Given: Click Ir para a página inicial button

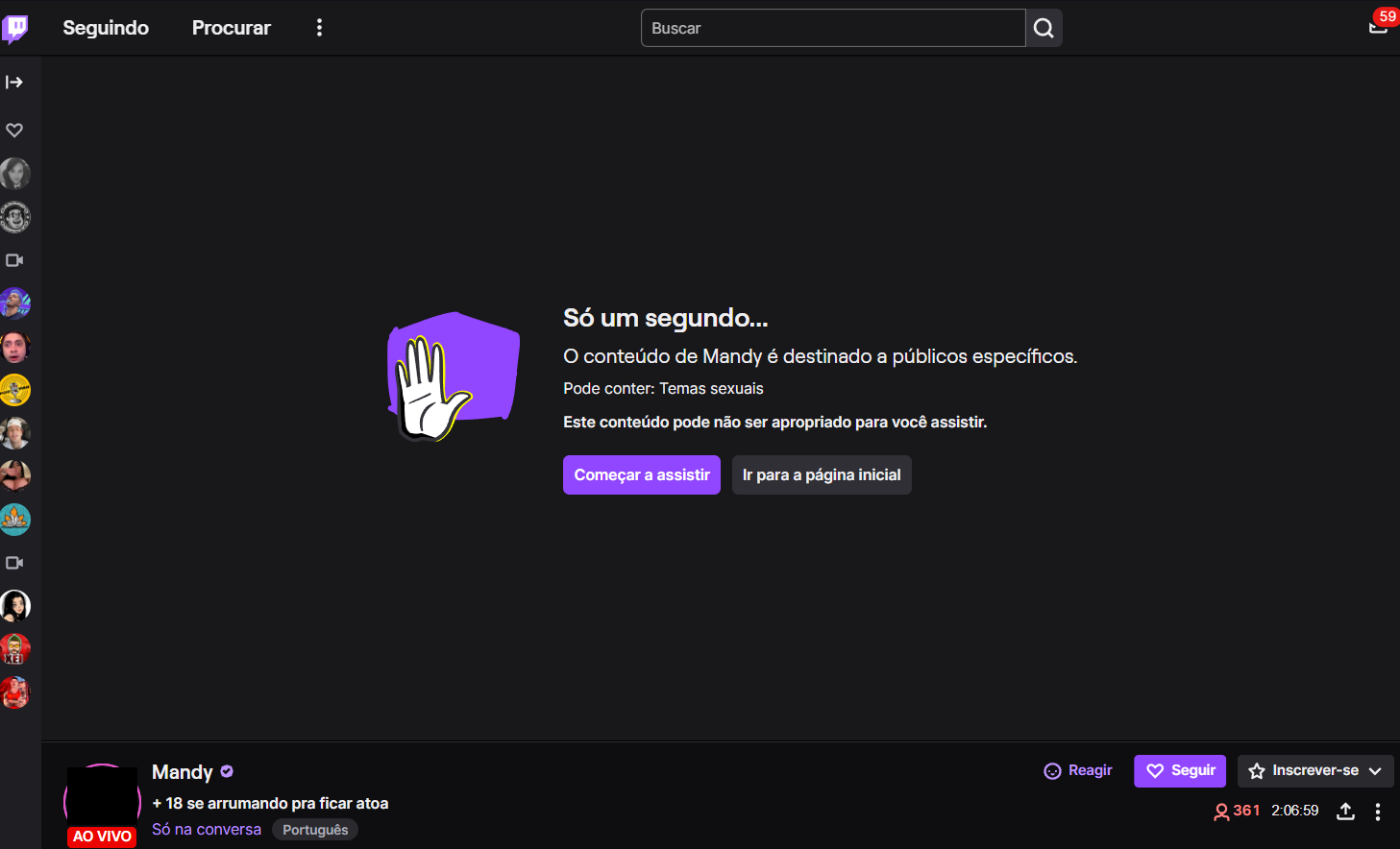Looking at the screenshot, I should click(822, 475).
